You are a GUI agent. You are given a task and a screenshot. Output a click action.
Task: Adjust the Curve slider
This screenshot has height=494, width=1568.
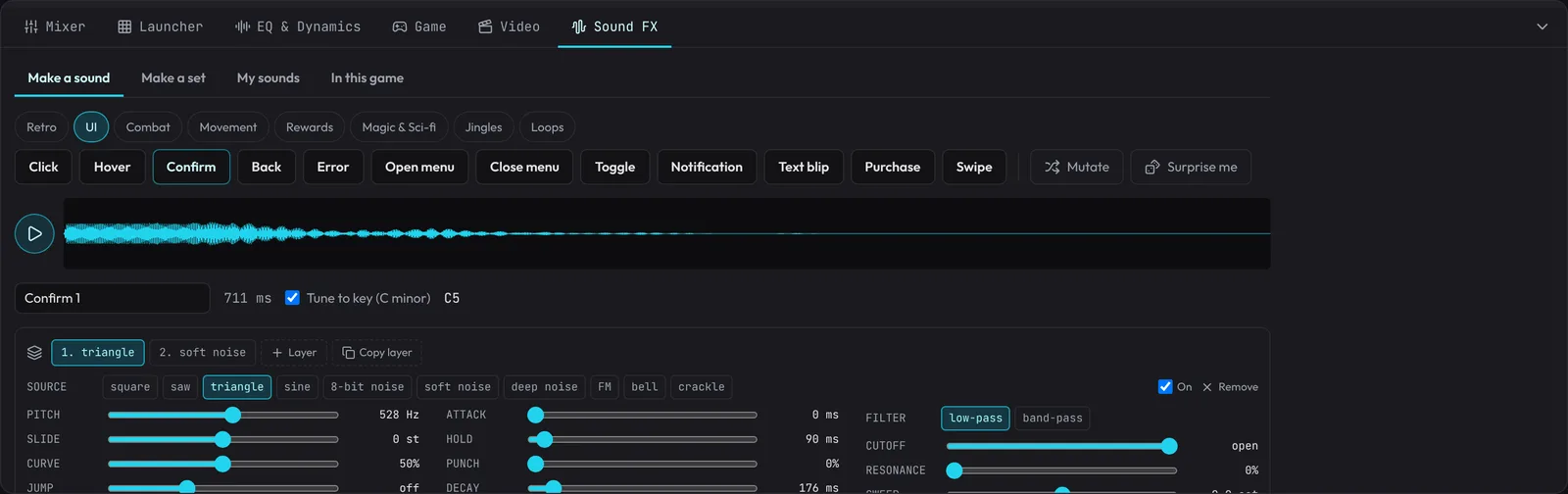pyautogui.click(x=223, y=464)
